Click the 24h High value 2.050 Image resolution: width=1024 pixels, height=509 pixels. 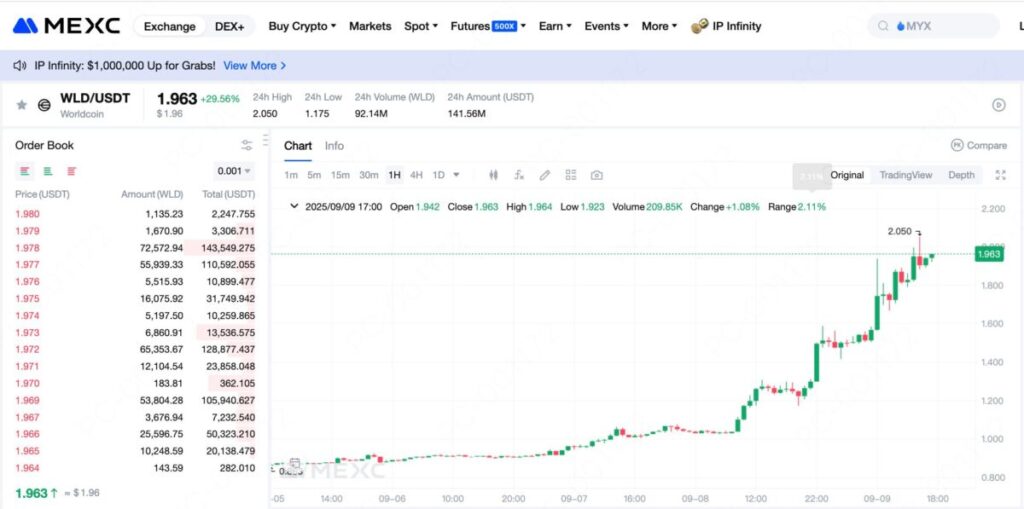pyautogui.click(x=265, y=114)
